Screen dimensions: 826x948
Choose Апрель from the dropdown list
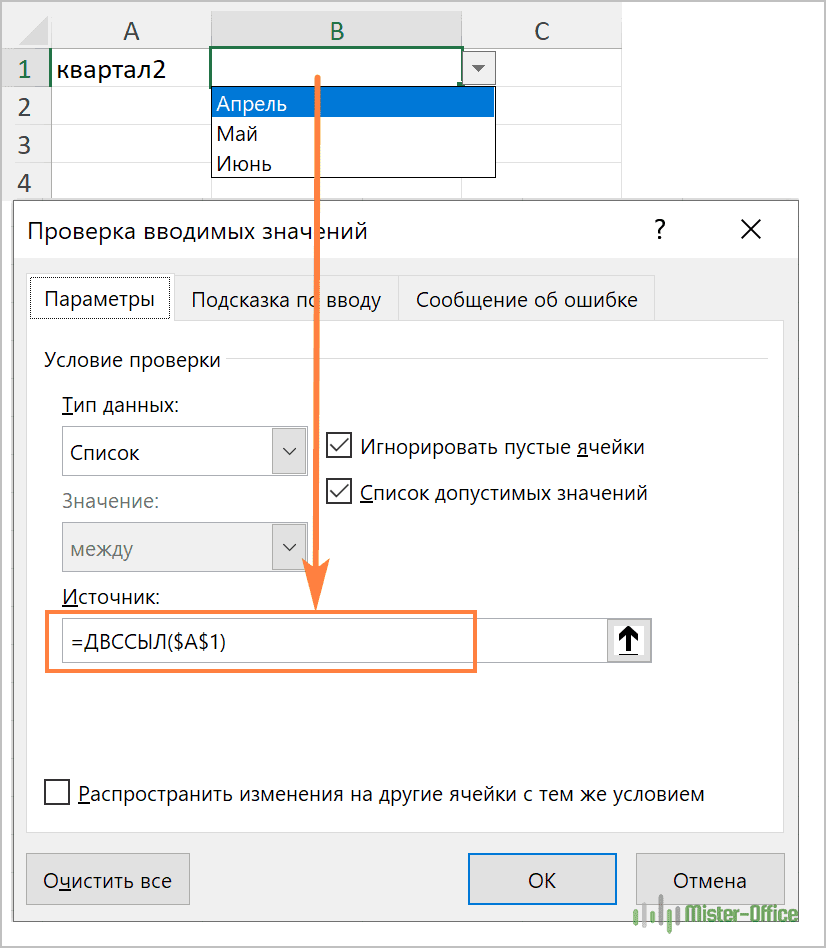(x=353, y=103)
